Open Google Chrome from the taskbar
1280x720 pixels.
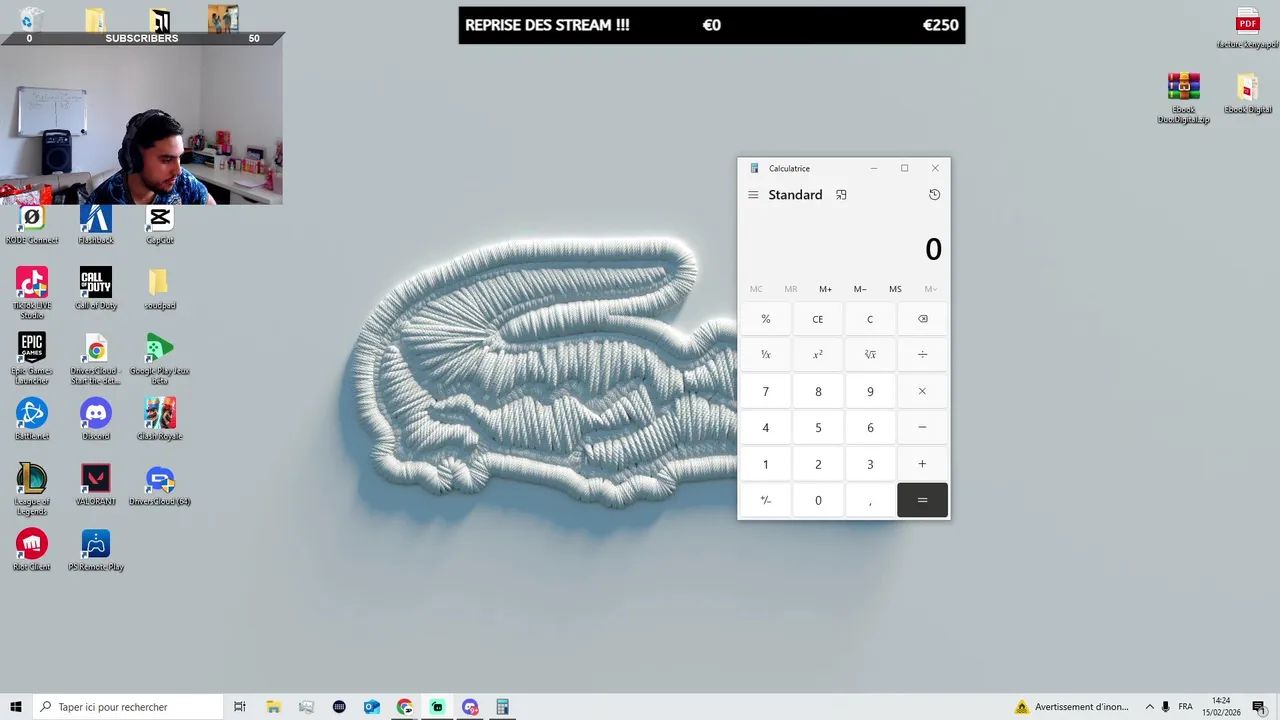tap(404, 707)
